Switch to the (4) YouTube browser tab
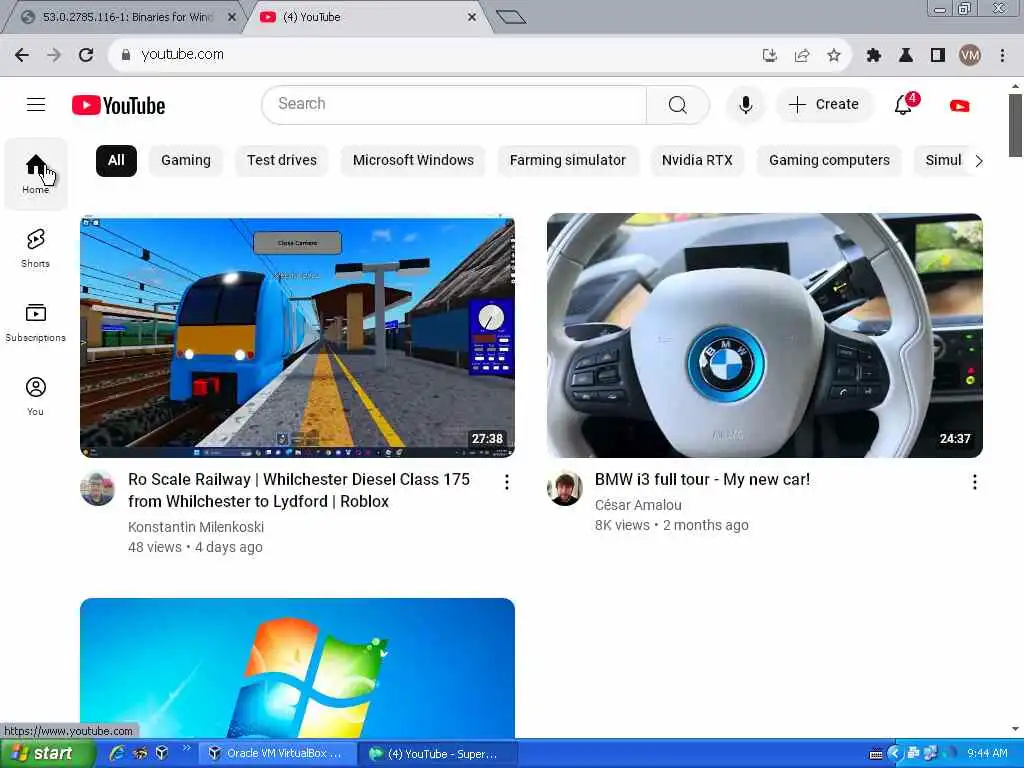1024x768 pixels. (368, 18)
